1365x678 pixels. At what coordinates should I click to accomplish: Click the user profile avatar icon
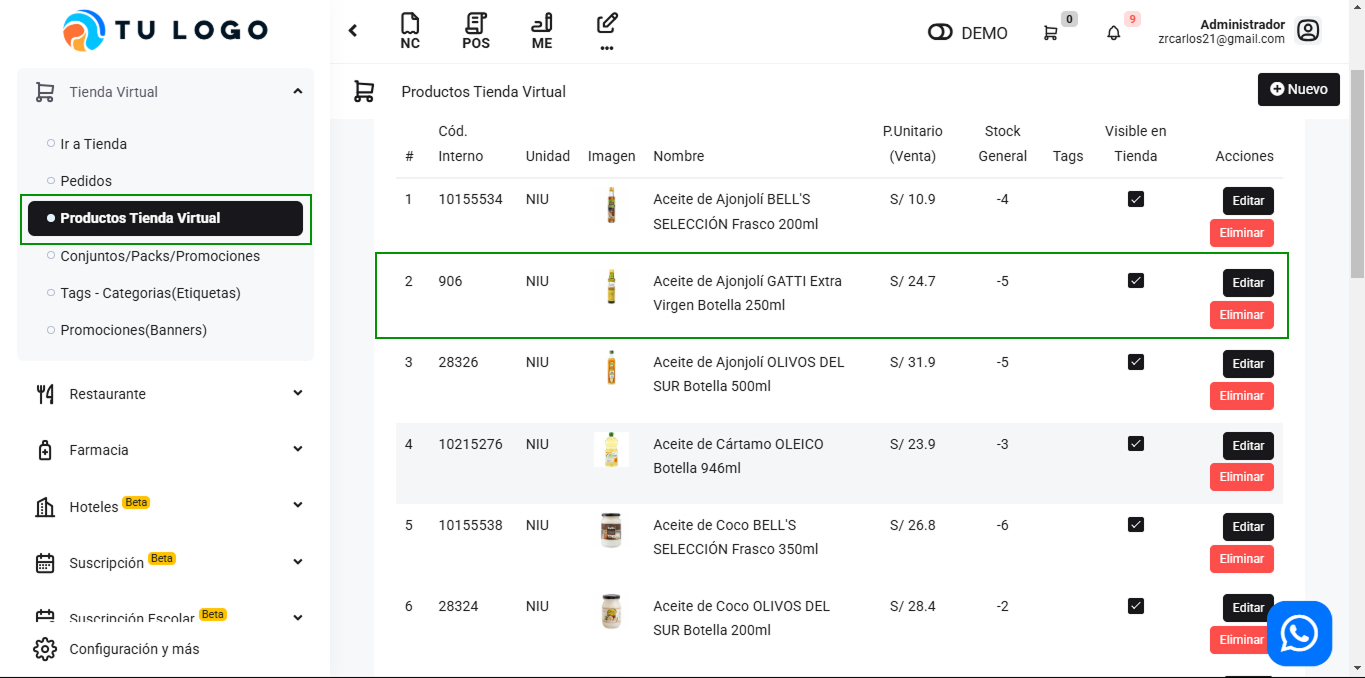[1308, 31]
